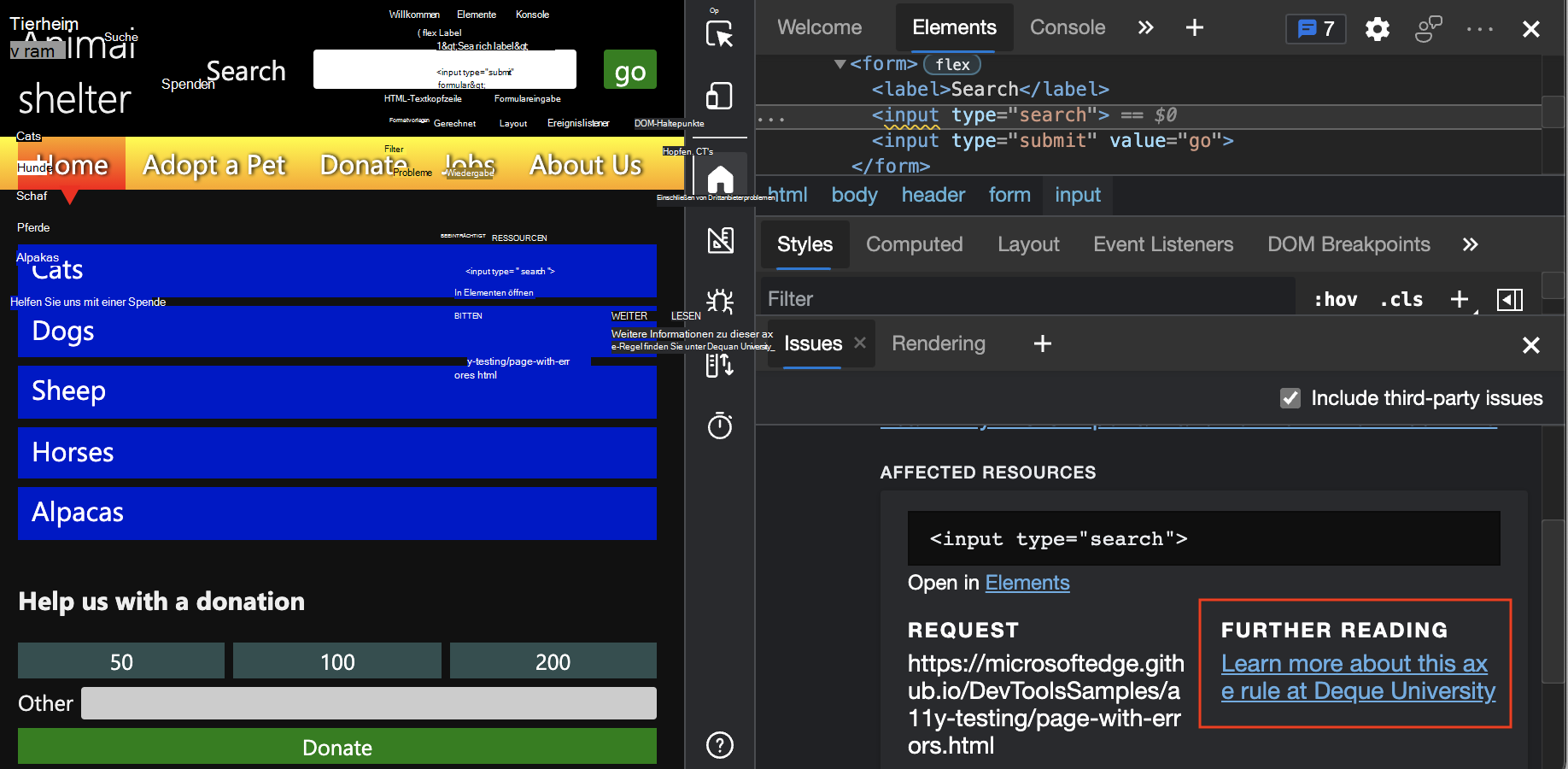Show more main toolbar tabs chevron
The image size is (1568, 769).
pyautogui.click(x=1146, y=28)
